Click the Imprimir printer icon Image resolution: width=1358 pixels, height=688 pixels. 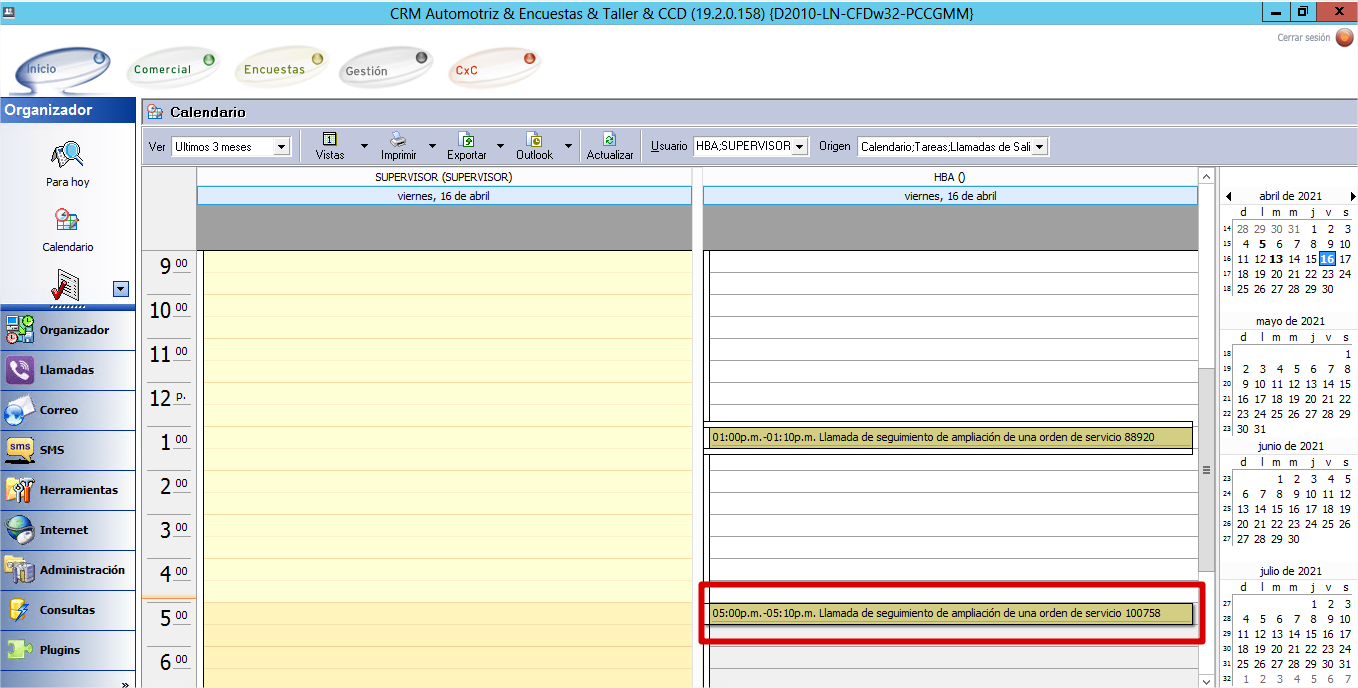(x=397, y=140)
